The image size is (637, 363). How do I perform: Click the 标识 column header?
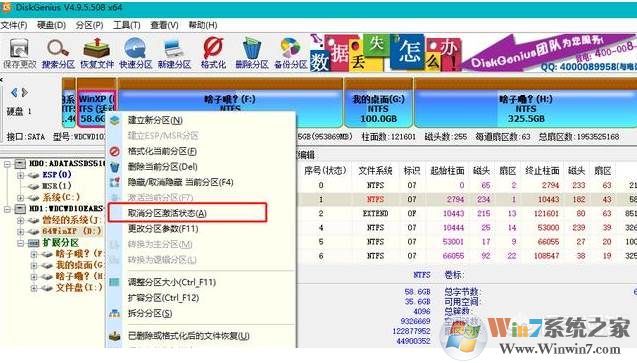(412, 171)
